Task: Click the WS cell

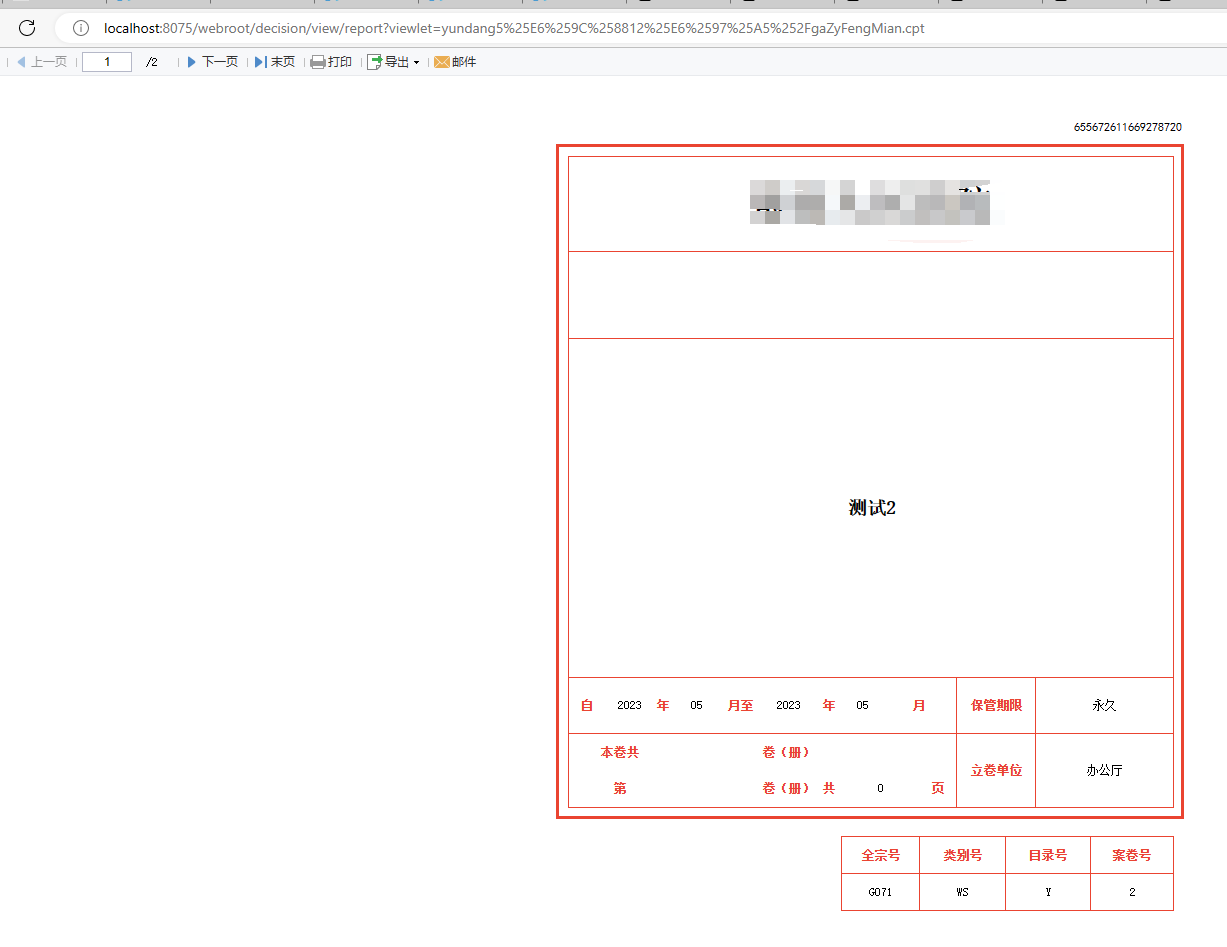Action: tap(962, 892)
